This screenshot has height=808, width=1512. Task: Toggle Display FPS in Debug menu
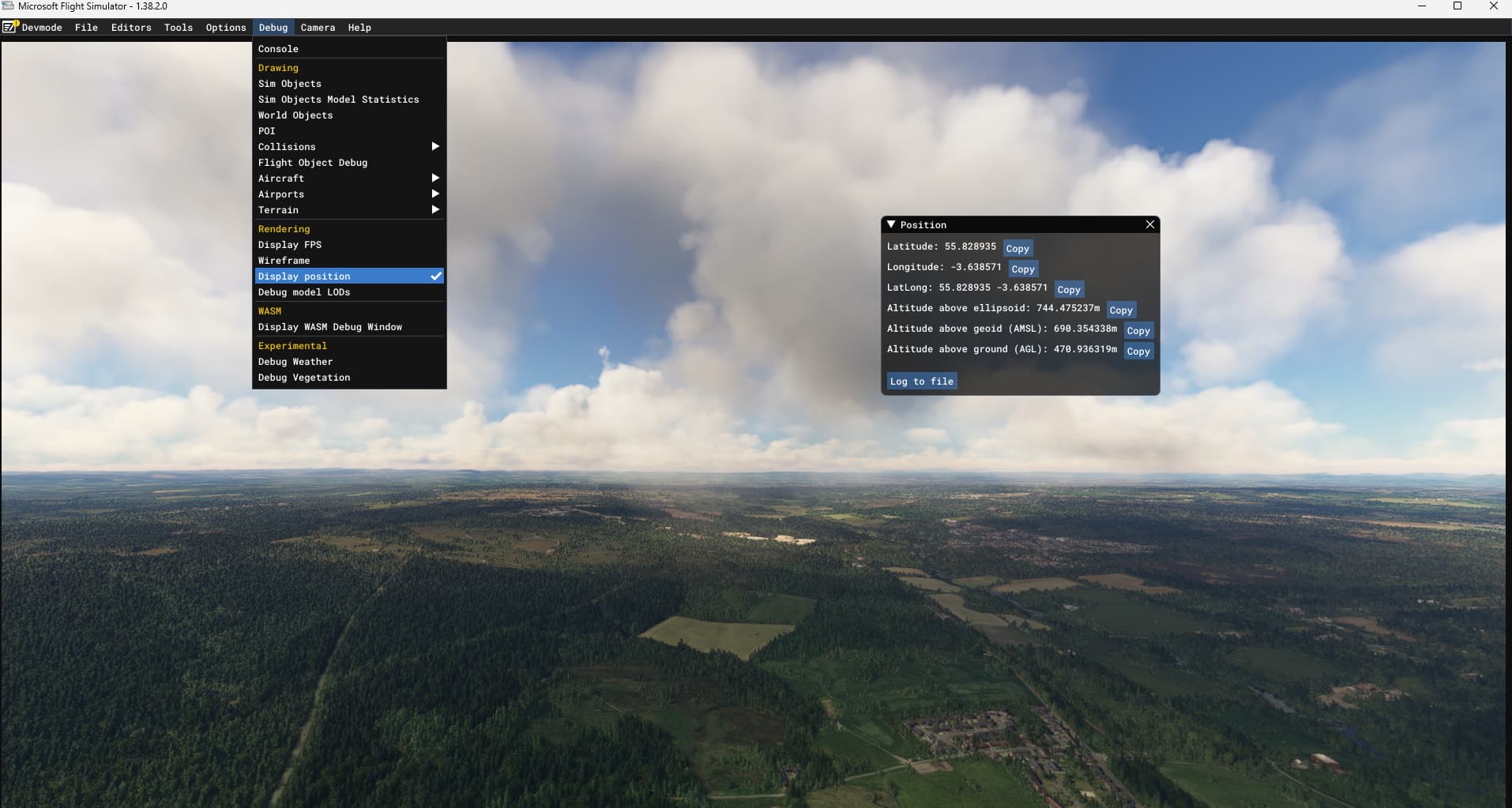point(290,245)
